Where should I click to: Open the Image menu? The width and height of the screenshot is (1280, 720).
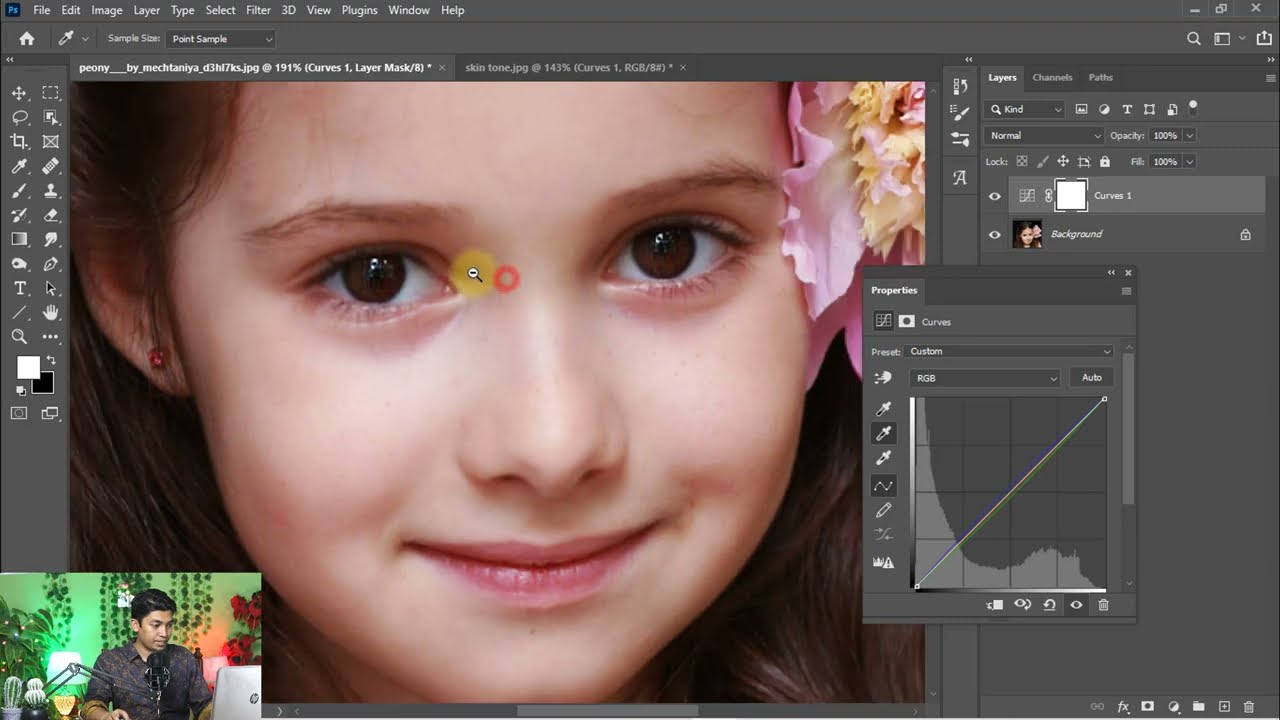coord(107,10)
